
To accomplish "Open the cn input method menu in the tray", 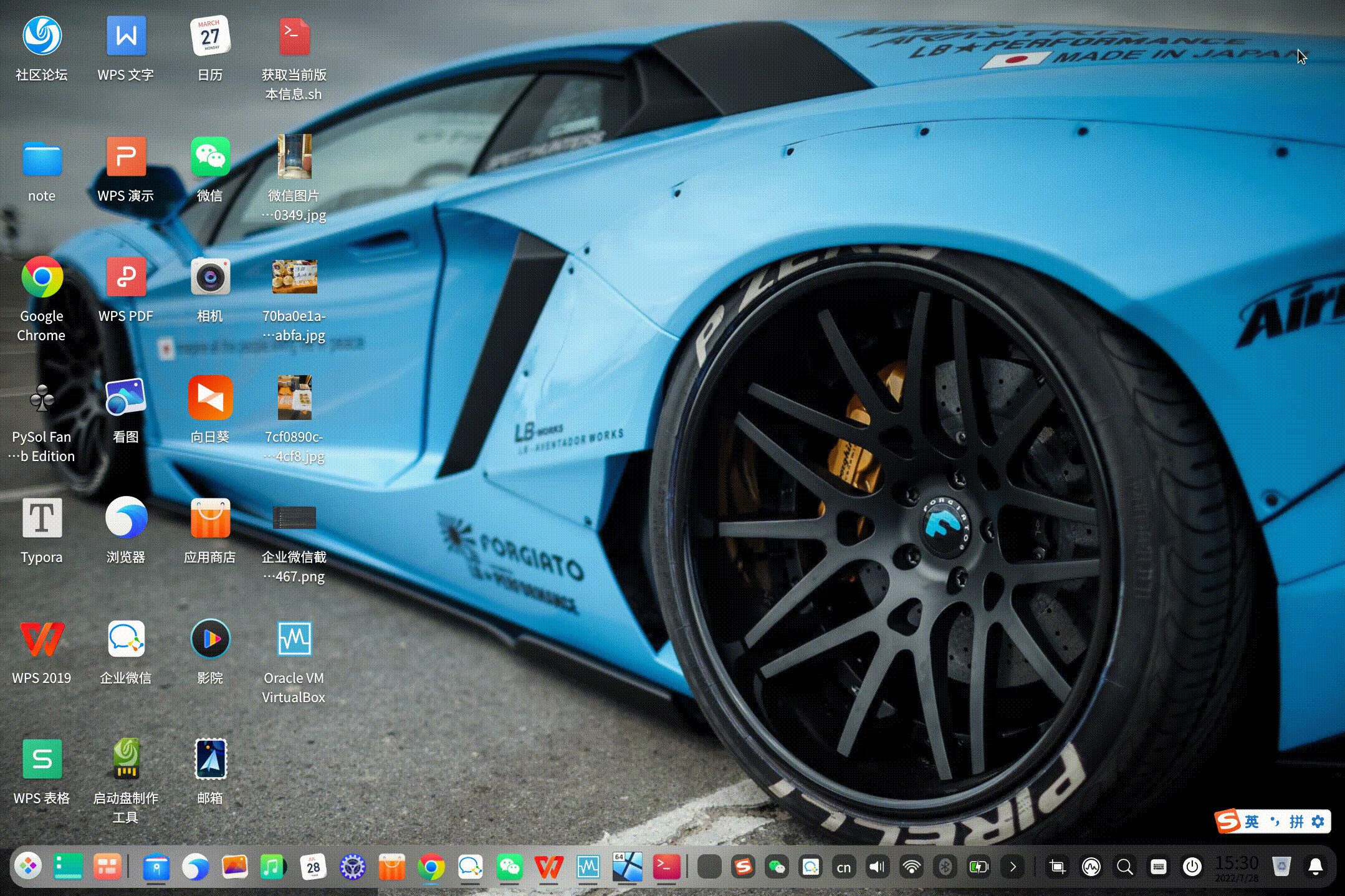I will click(844, 867).
